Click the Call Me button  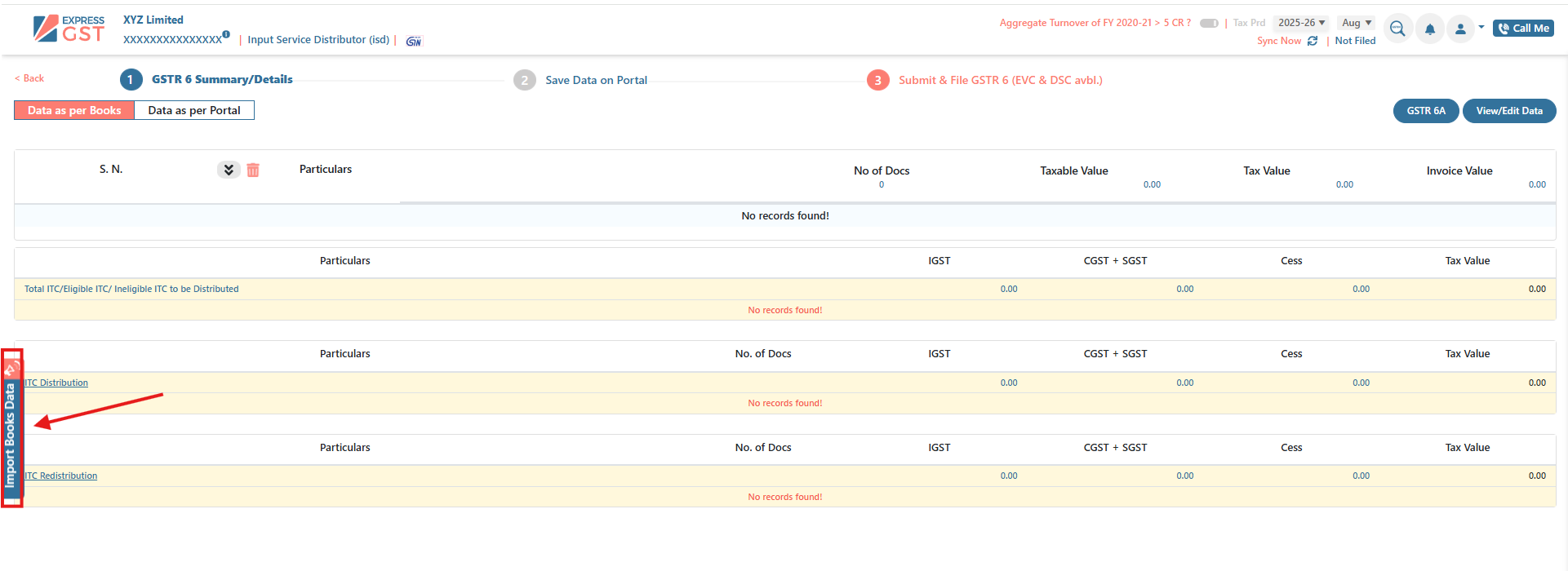click(x=1523, y=29)
